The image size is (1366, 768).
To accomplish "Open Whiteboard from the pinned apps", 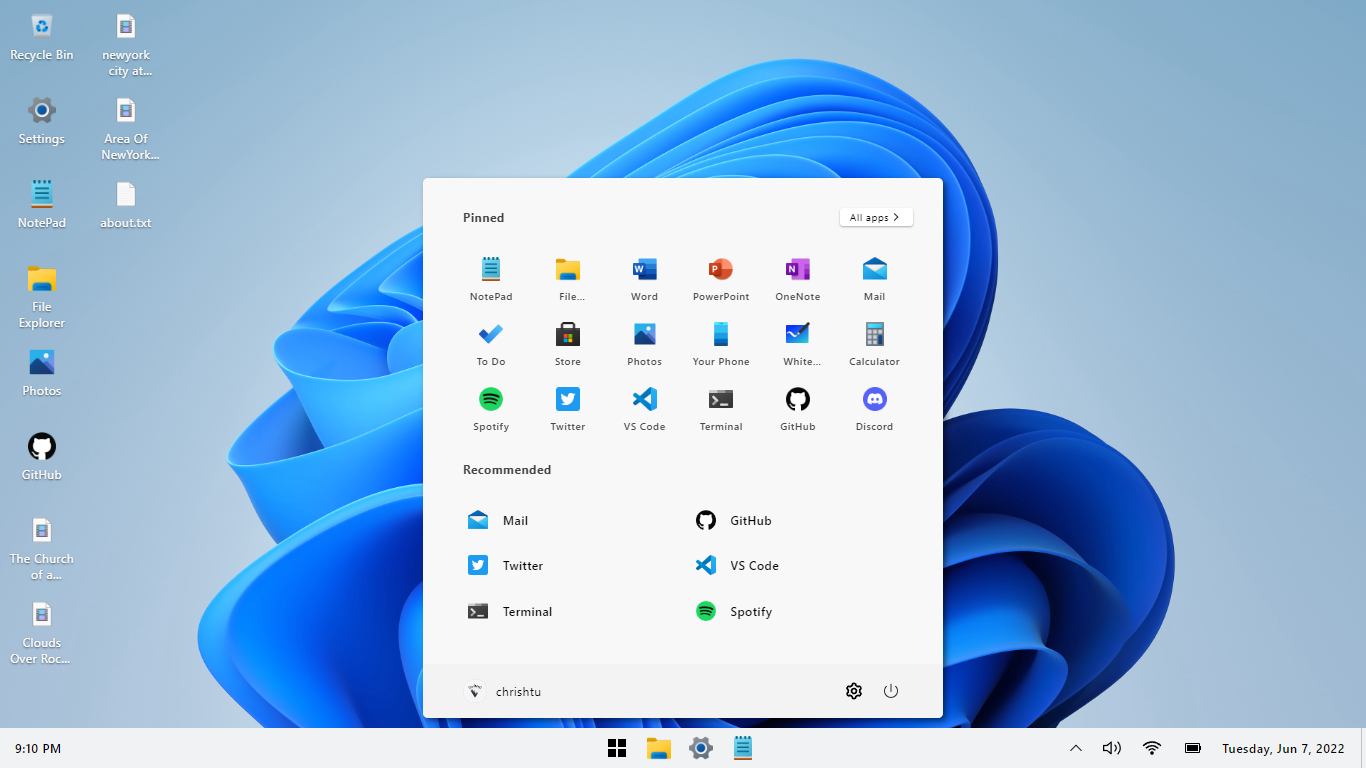I will pos(797,344).
